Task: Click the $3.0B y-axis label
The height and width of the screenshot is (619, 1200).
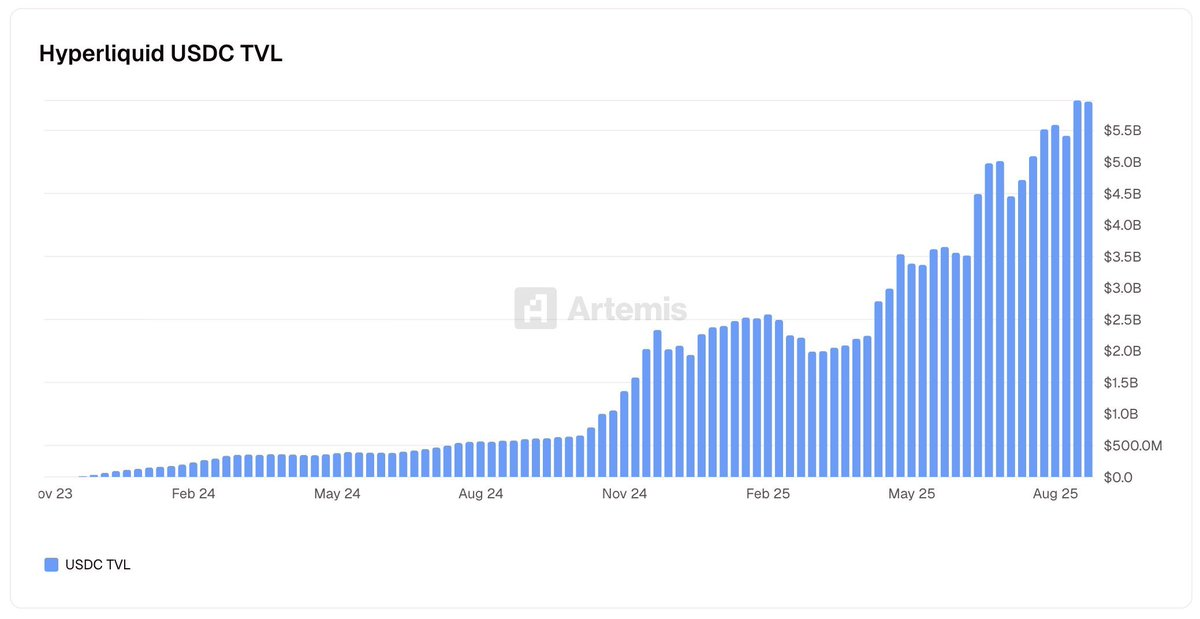Action: [1122, 289]
